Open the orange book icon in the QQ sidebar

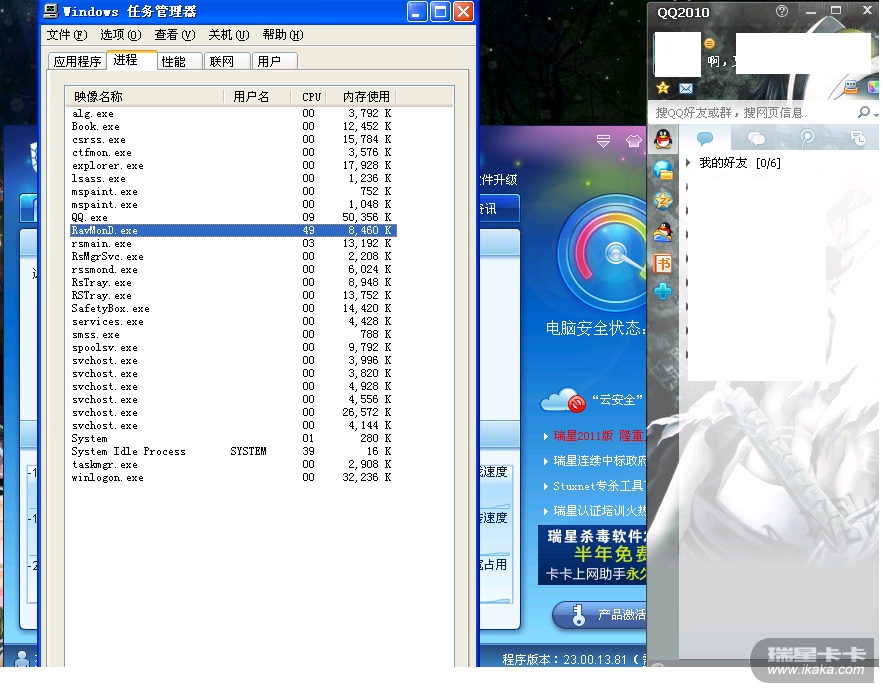coord(663,262)
